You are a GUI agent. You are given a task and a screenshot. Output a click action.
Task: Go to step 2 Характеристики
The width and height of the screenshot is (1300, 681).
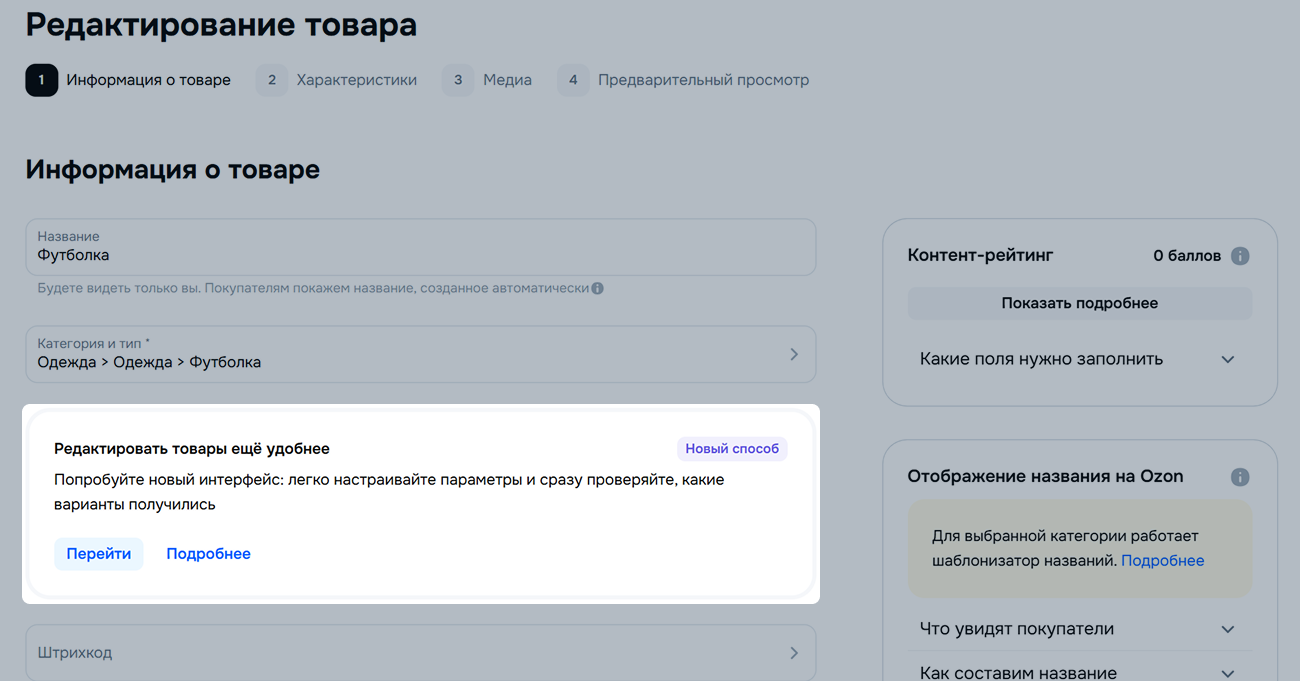[x=337, y=80]
